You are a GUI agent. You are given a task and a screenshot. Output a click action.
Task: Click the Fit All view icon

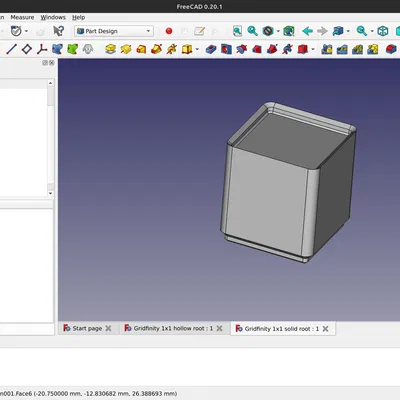coord(237,31)
